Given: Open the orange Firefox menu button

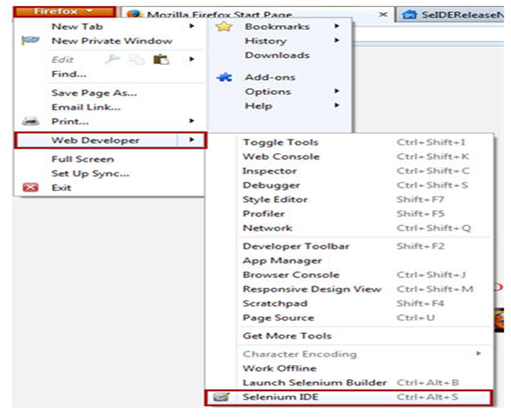Looking at the screenshot, I should (x=64, y=11).
